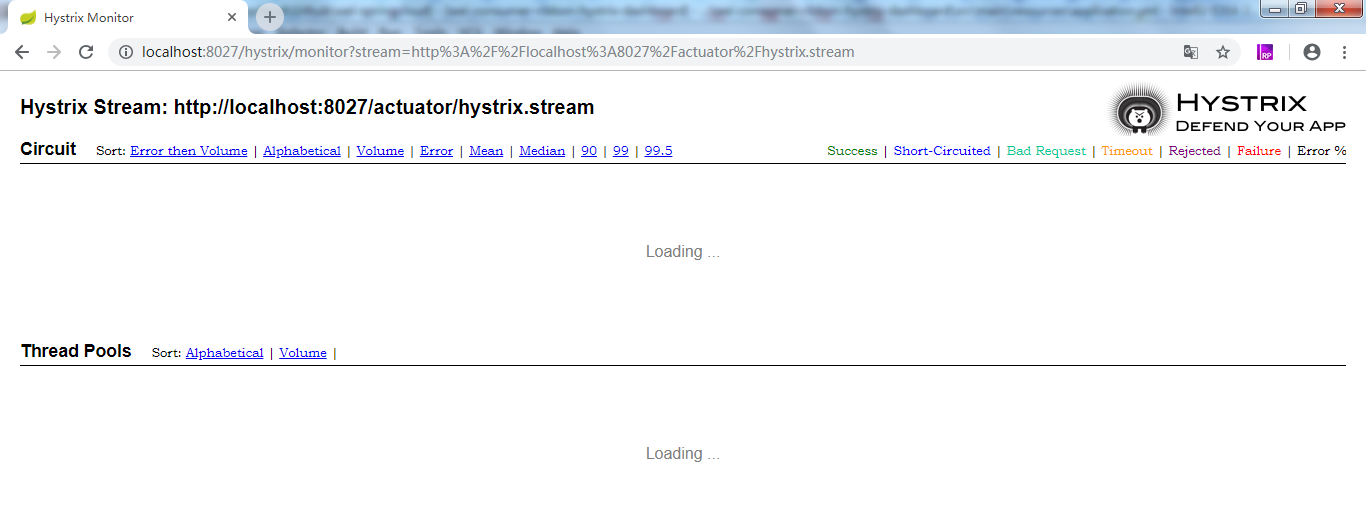The height and width of the screenshot is (531, 1366).
Task: Sort circuits by 90th percentile
Action: [x=589, y=151]
